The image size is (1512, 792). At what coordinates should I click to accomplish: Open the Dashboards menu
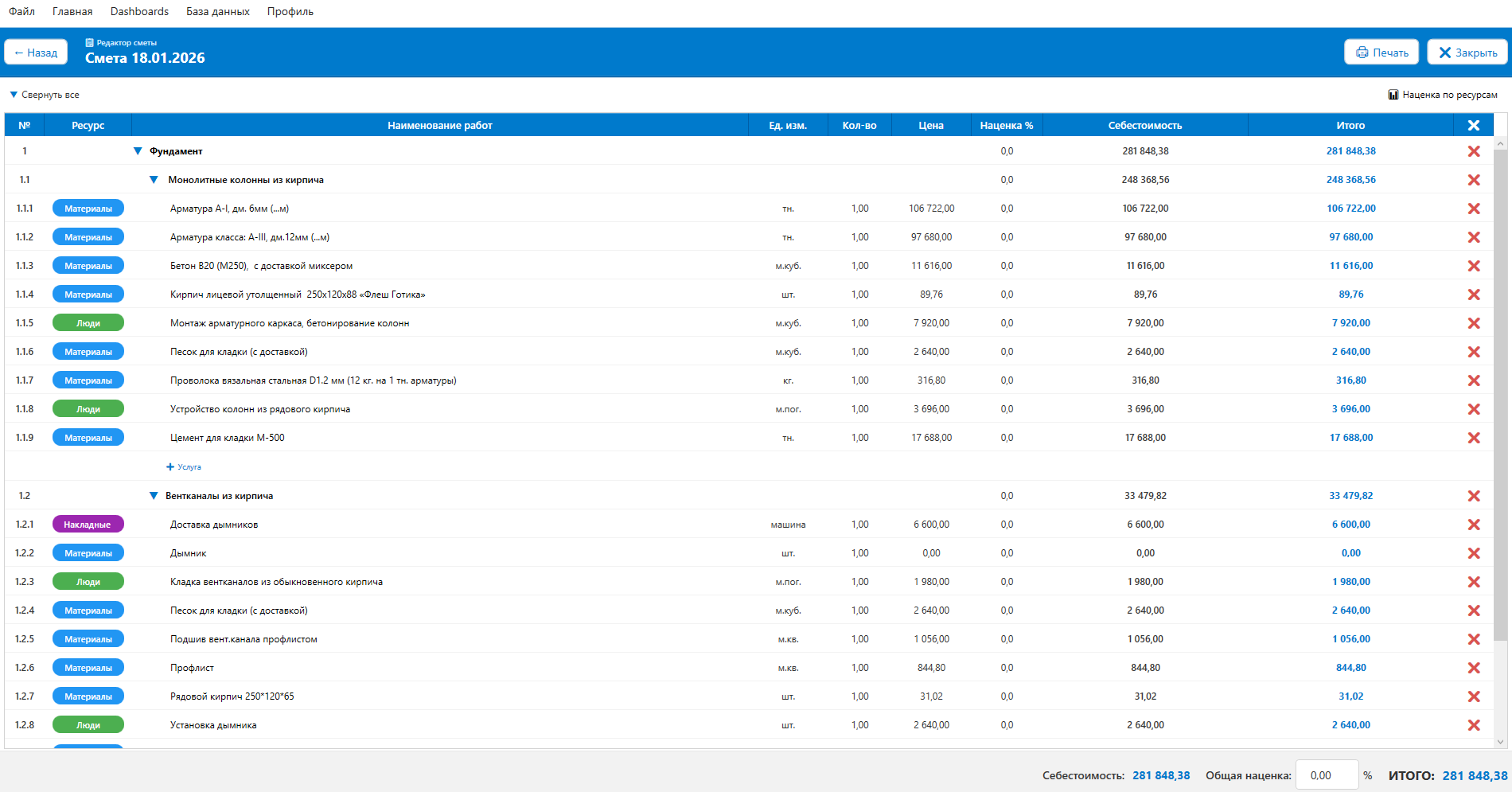(139, 12)
